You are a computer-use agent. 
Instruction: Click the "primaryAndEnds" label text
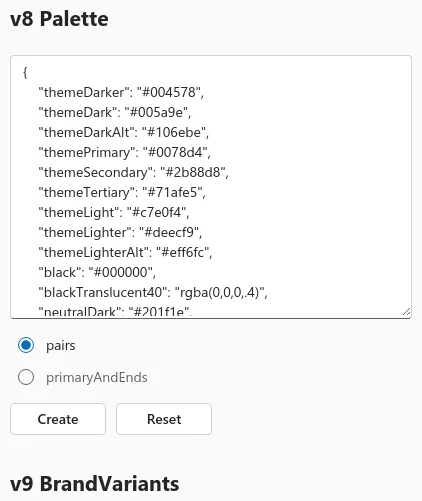point(97,377)
